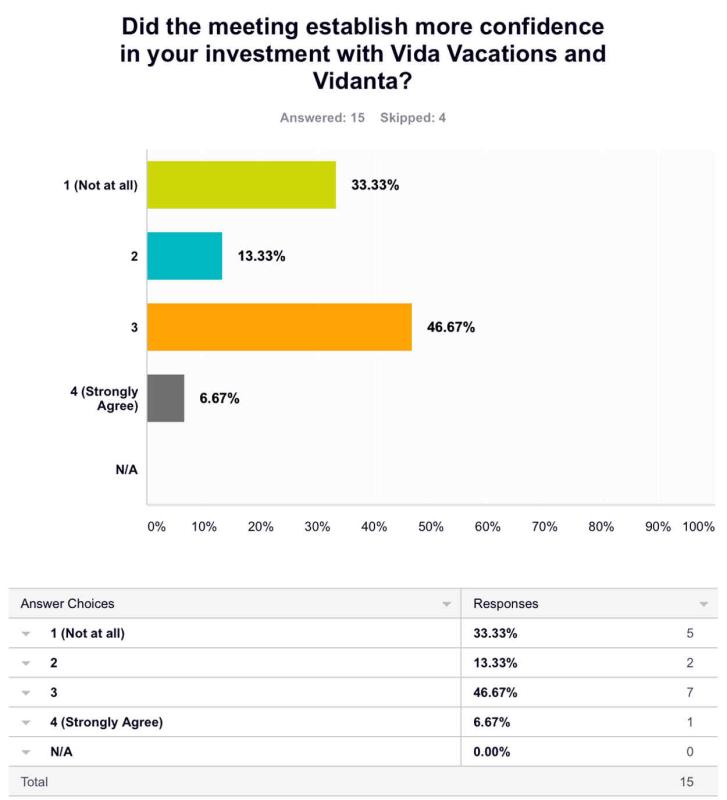Screen dimensions: 727x800
Task: Open the Responses column sort dropdown
Action: coord(703,604)
